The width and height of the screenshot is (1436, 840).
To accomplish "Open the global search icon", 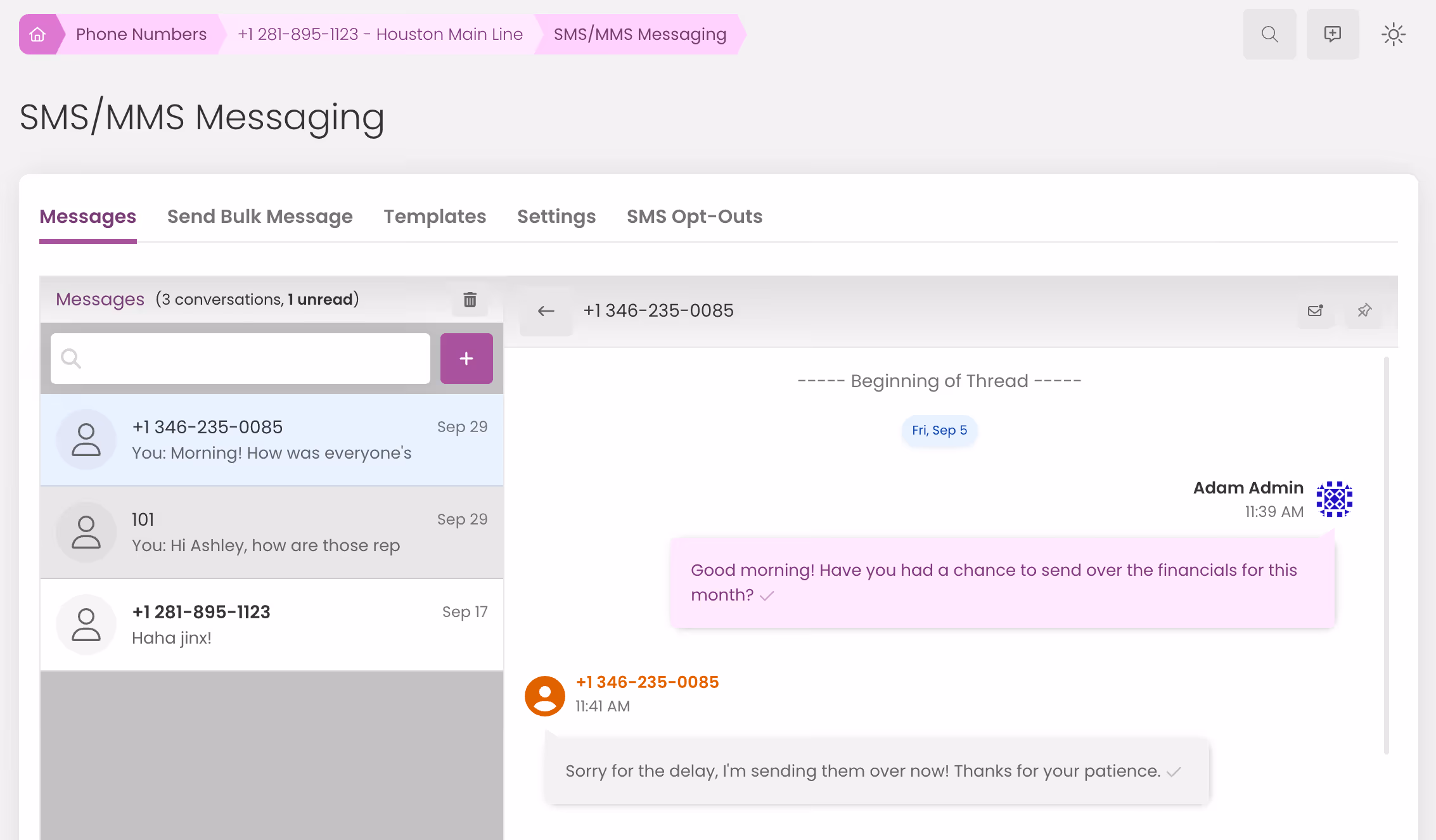I will click(x=1269, y=34).
